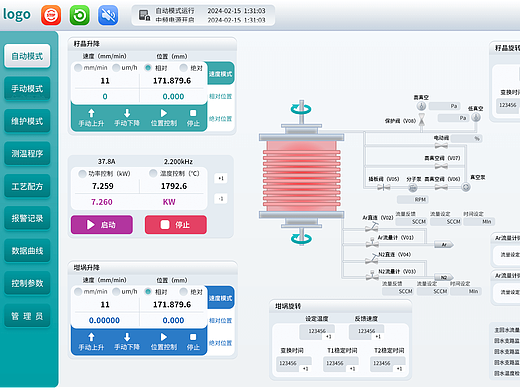Toggle the Ar直连 (V02) valve icon
Image resolution: width=520 pixels, height=390 pixels.
(372, 227)
